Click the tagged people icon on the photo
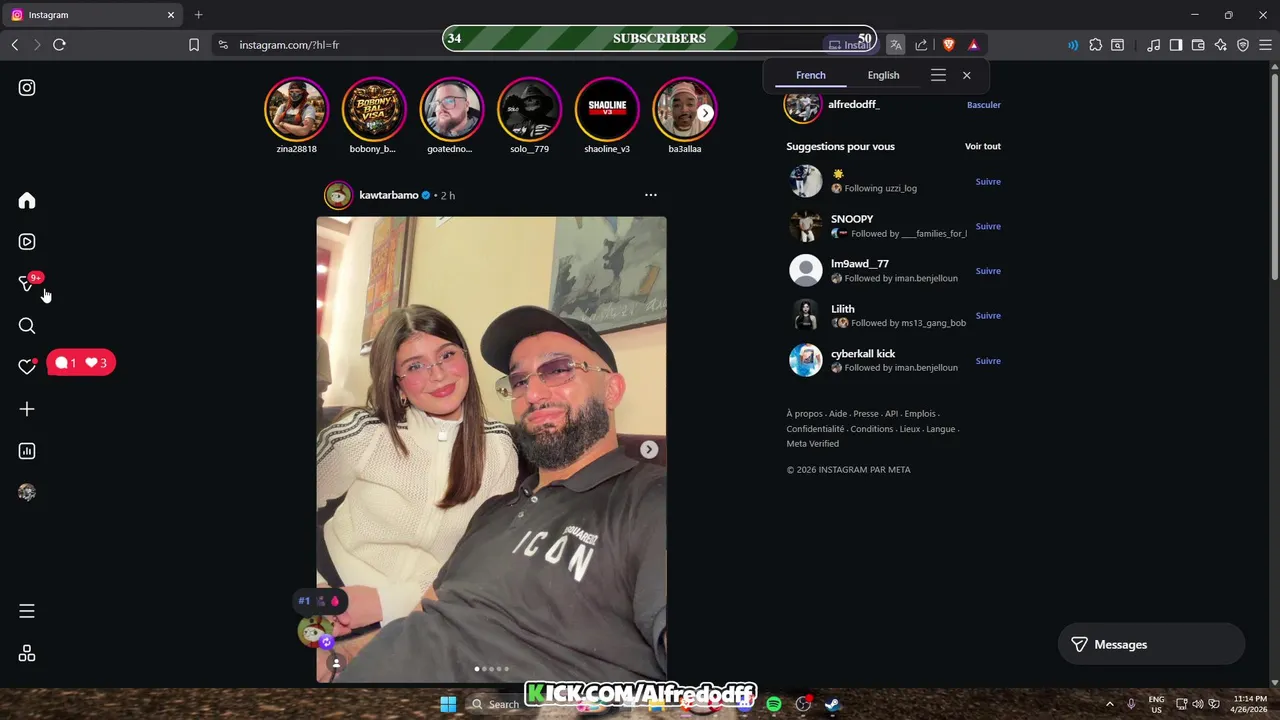 point(336,663)
